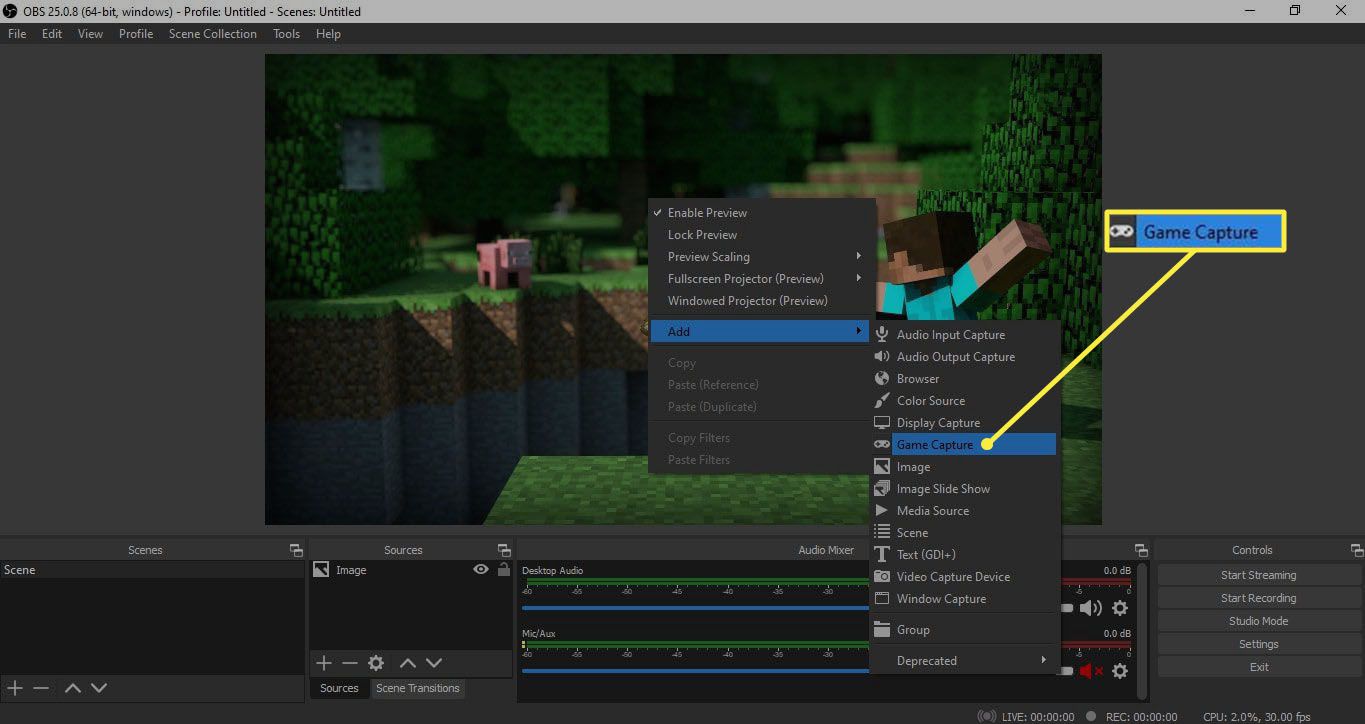Choose the Text (GDI+) T icon
Image resolution: width=1365 pixels, height=724 pixels.
point(881,555)
